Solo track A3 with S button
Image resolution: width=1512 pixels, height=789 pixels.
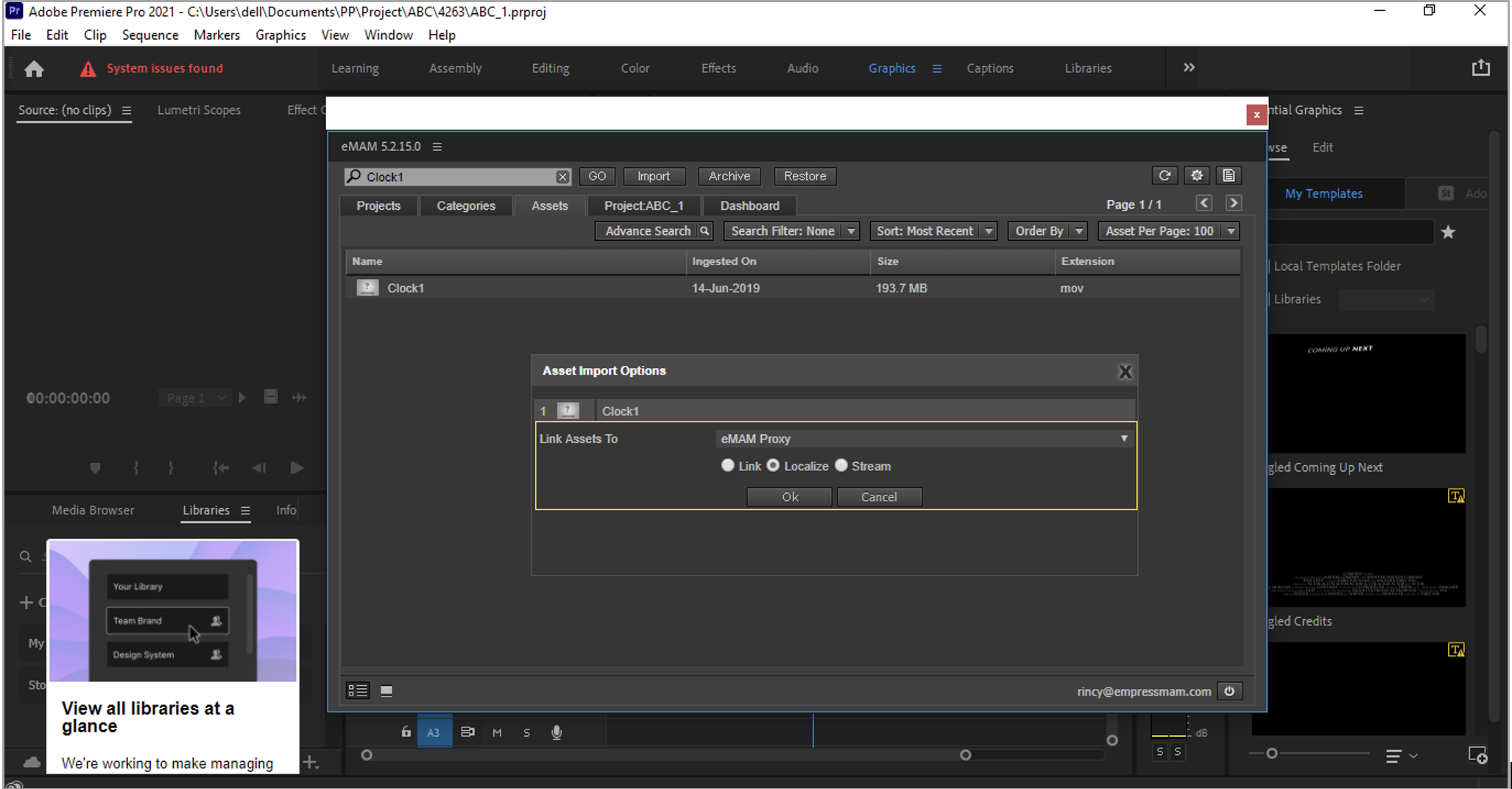(526, 732)
